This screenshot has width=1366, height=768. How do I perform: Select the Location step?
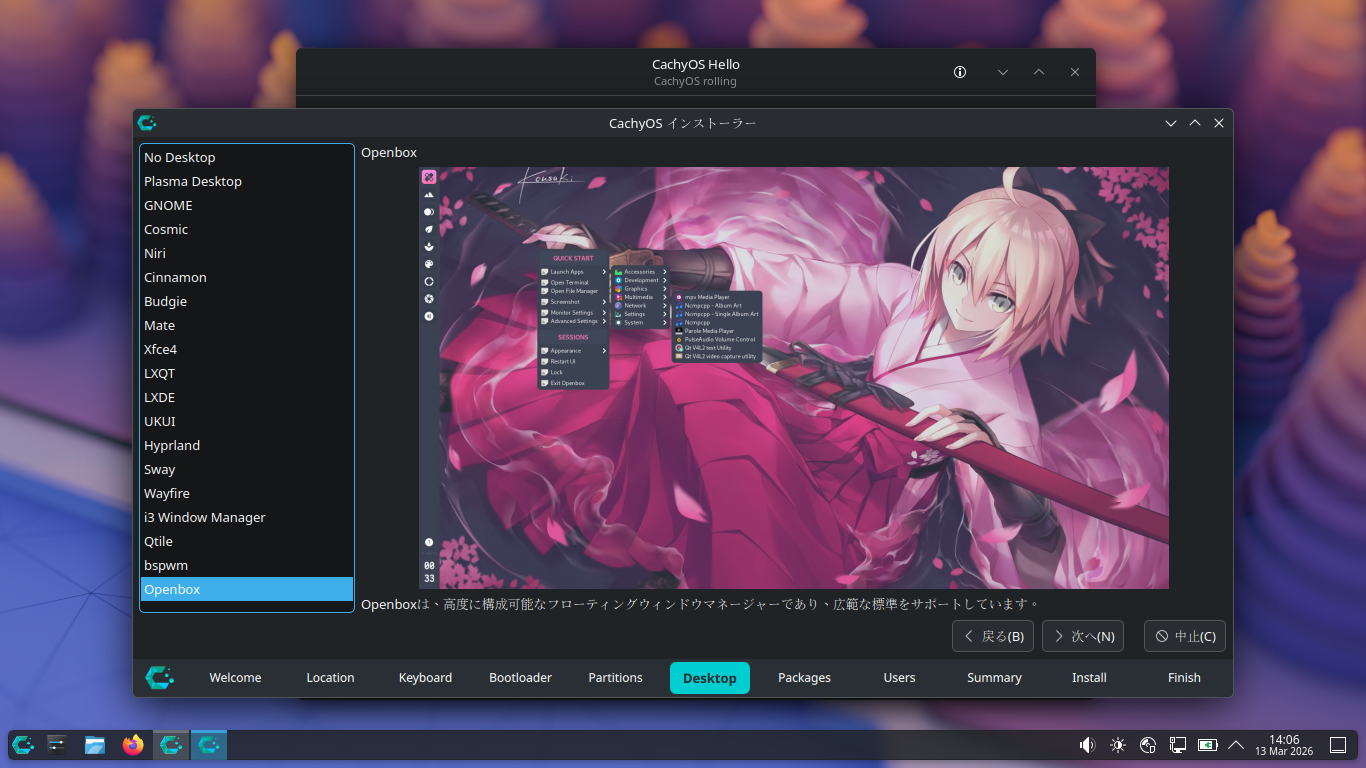click(x=330, y=678)
